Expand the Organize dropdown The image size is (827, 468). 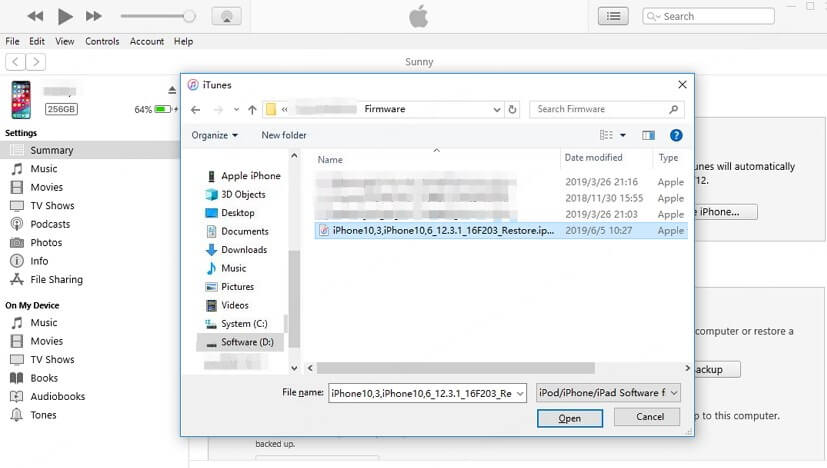point(214,135)
